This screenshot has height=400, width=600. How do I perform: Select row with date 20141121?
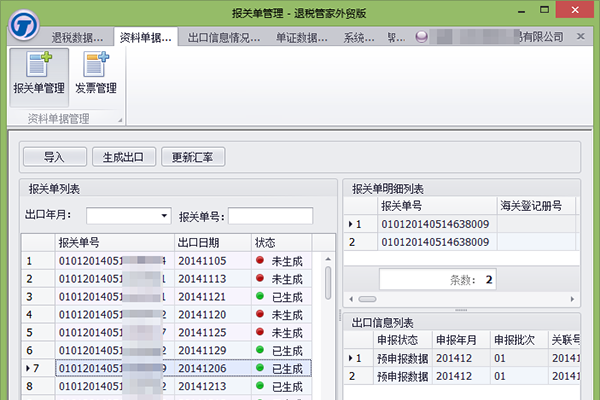166,297
